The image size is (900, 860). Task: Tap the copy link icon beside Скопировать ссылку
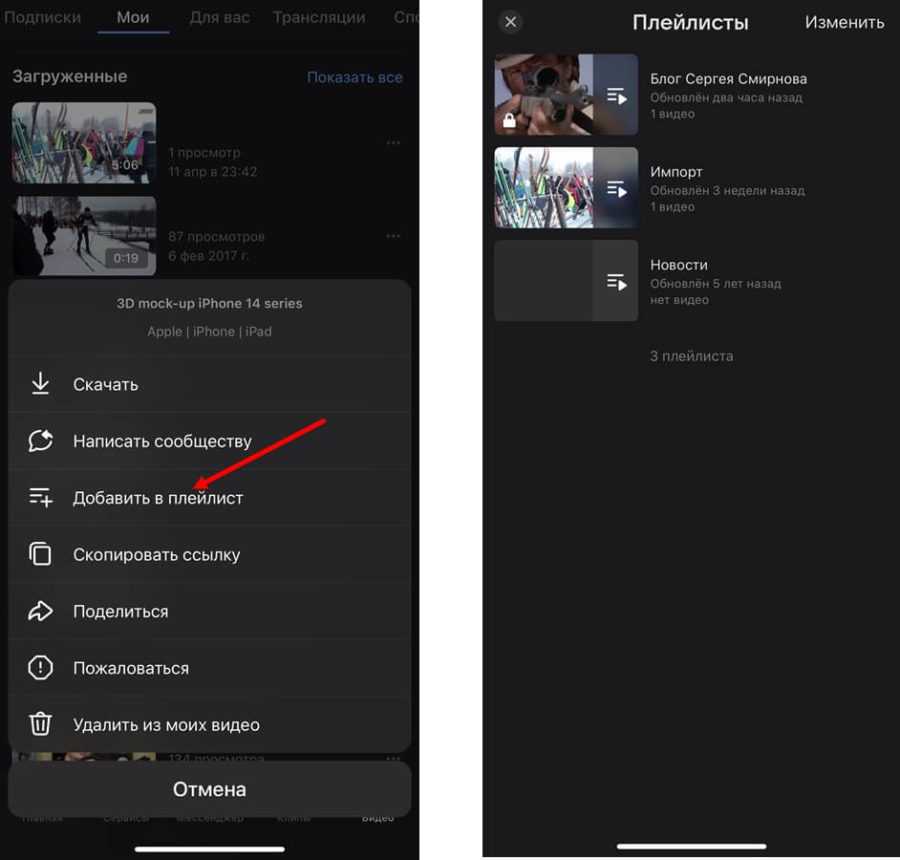pyautogui.click(x=40, y=554)
